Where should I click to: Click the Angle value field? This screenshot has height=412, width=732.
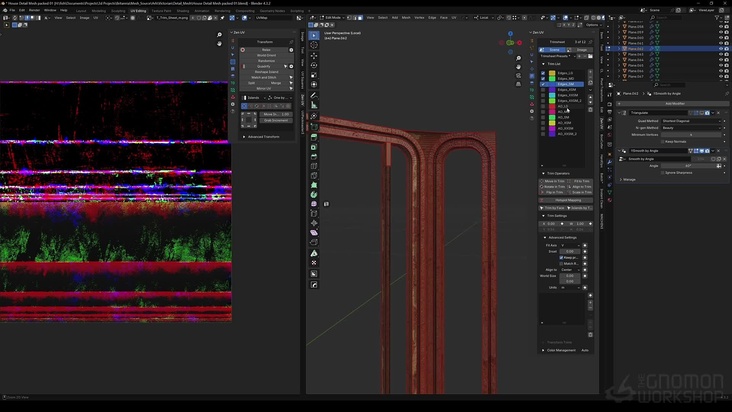point(688,166)
